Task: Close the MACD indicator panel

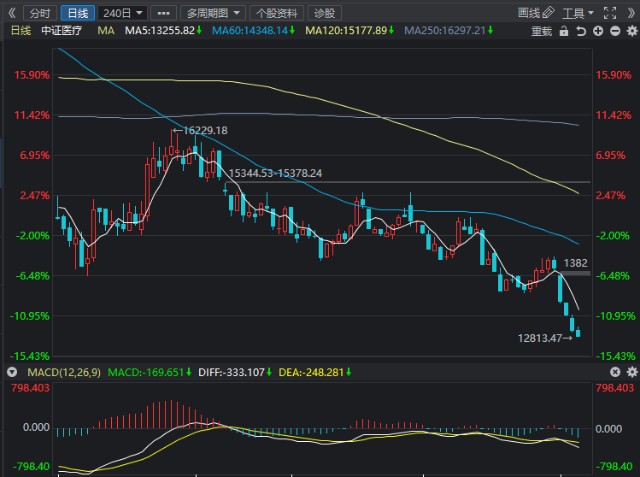Action: pos(615,372)
